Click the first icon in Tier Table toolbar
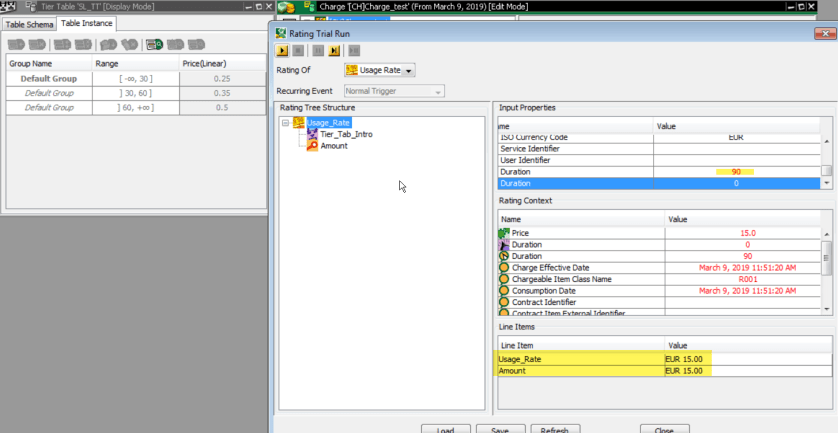The image size is (838, 433). point(16,45)
